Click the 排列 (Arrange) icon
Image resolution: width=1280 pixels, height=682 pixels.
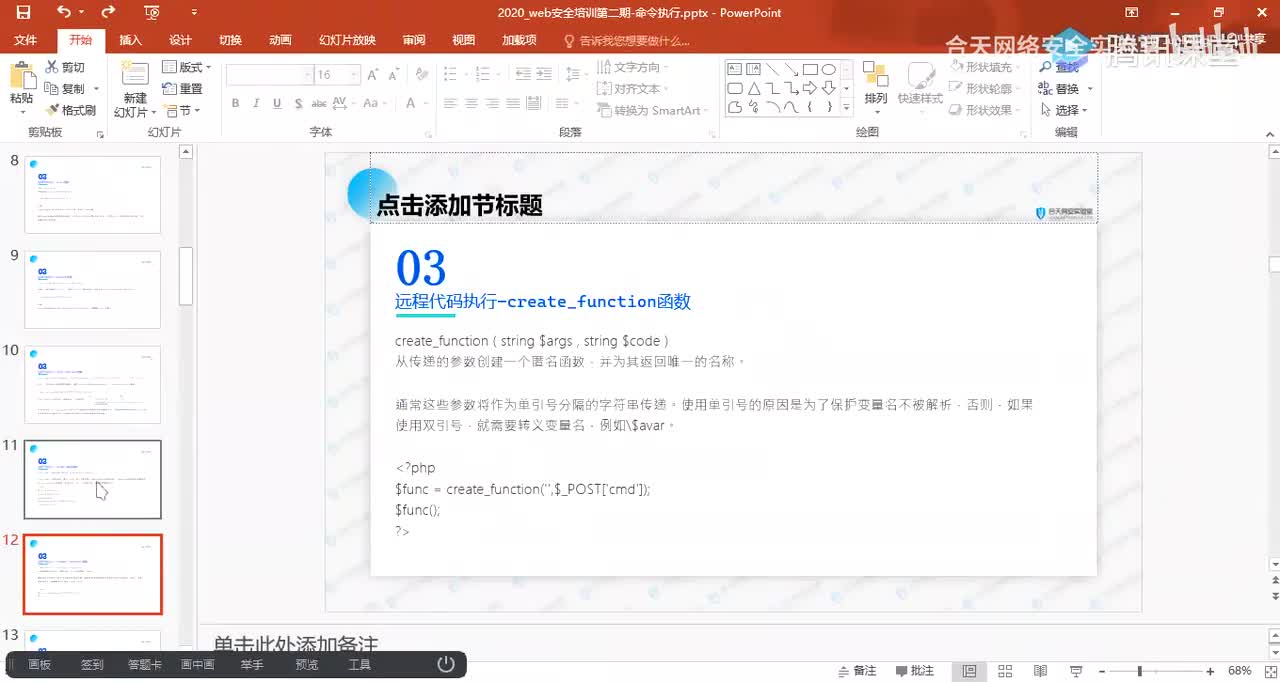pyautogui.click(x=876, y=75)
